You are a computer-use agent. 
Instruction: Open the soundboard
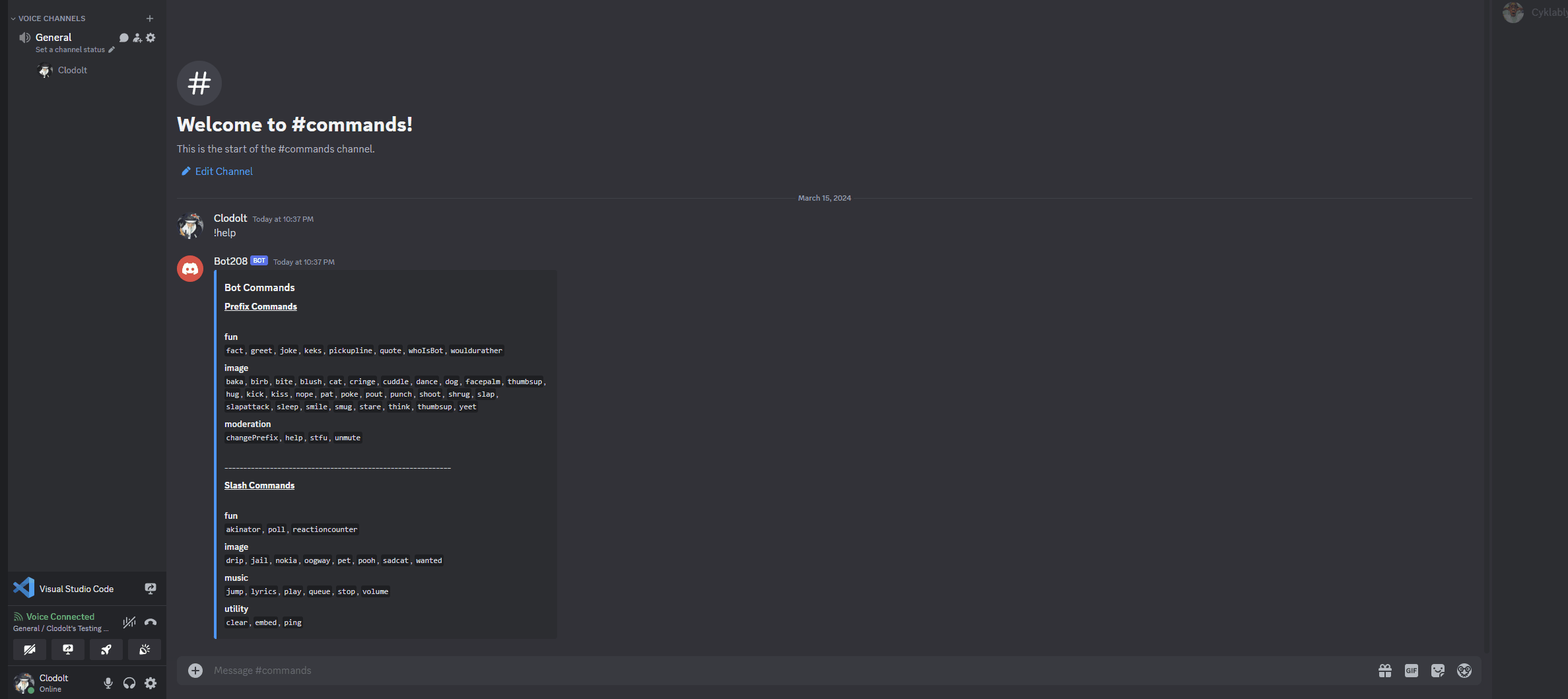point(145,649)
